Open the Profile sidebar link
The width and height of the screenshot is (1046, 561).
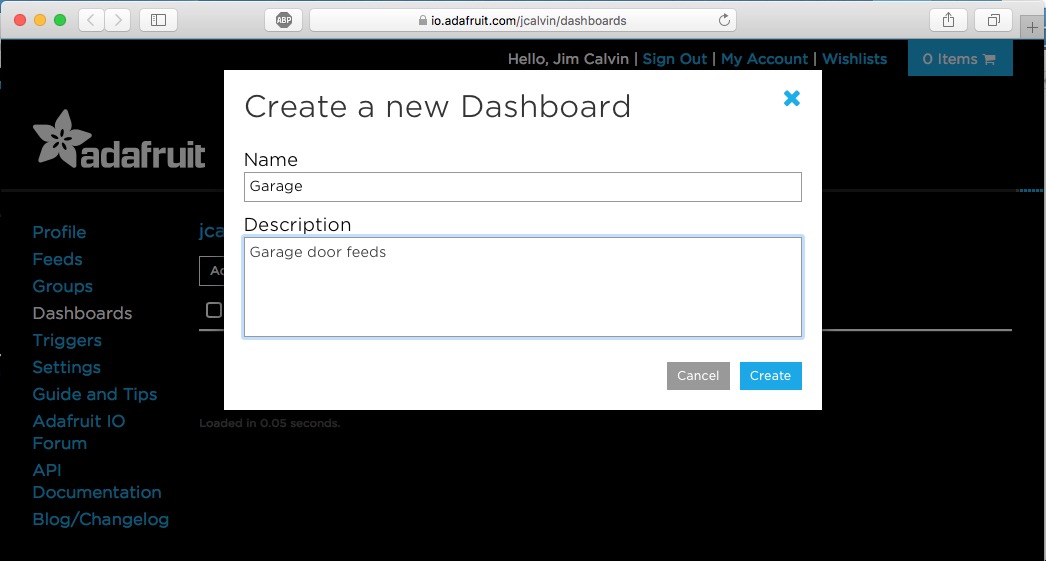[x=59, y=232]
